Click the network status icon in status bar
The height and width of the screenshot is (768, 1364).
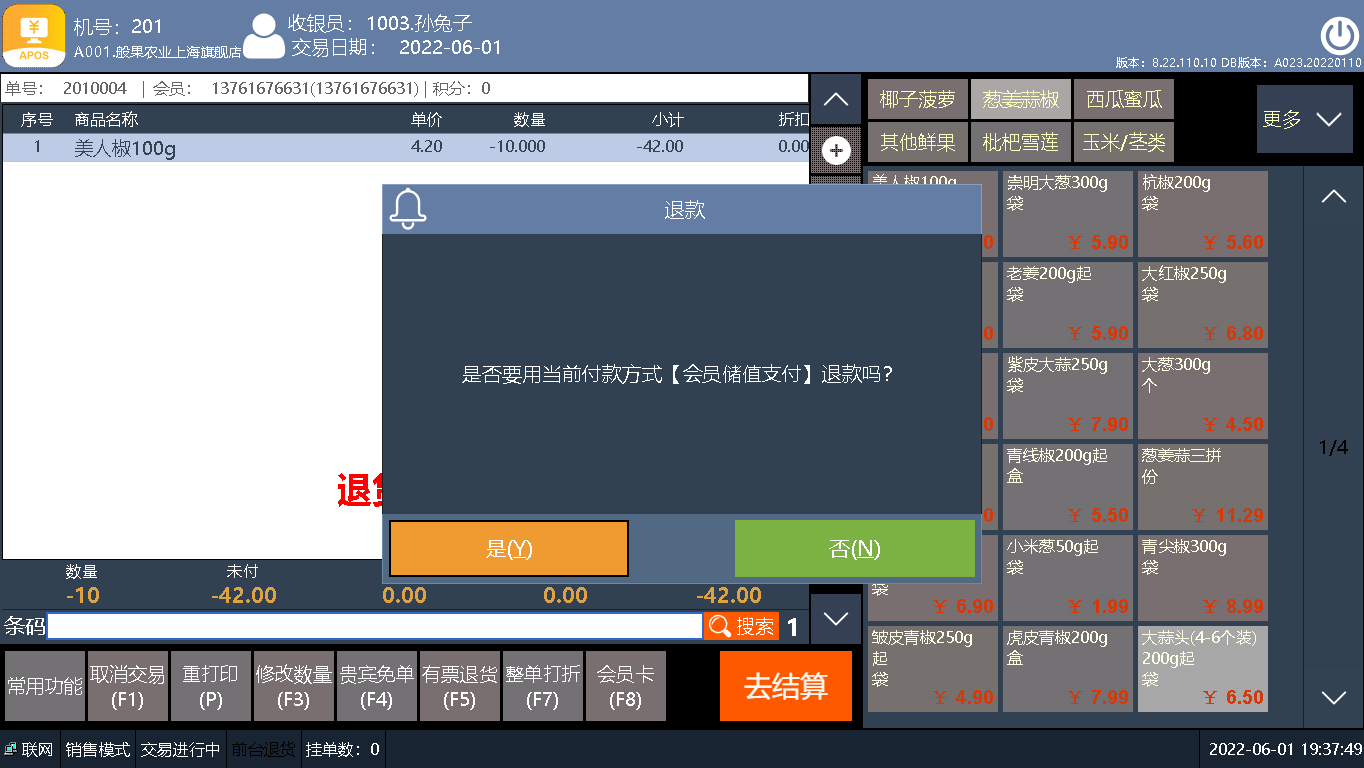[x=10, y=749]
